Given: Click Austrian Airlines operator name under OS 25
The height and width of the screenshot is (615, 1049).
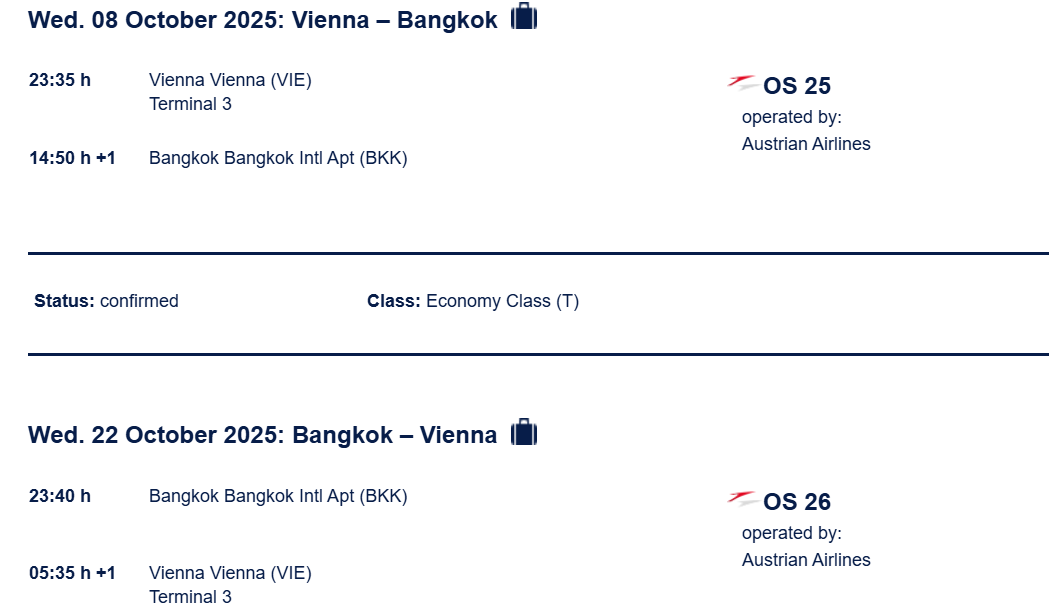Looking at the screenshot, I should pos(806,144).
